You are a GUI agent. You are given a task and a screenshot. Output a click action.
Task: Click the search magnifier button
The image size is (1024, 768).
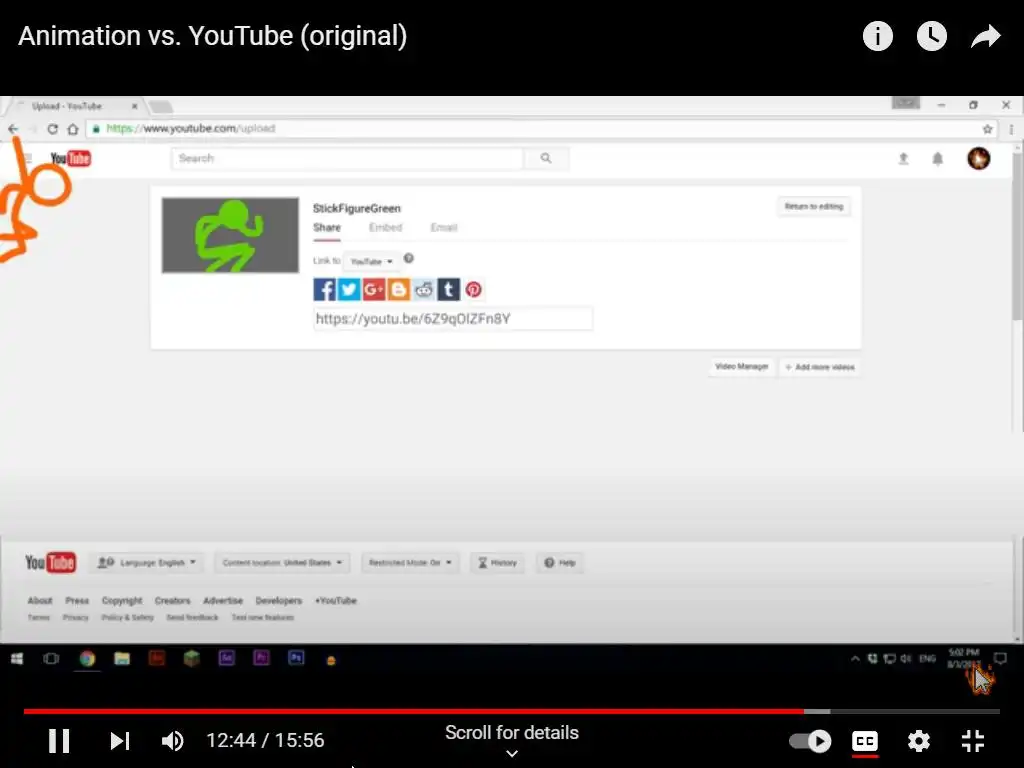click(546, 158)
